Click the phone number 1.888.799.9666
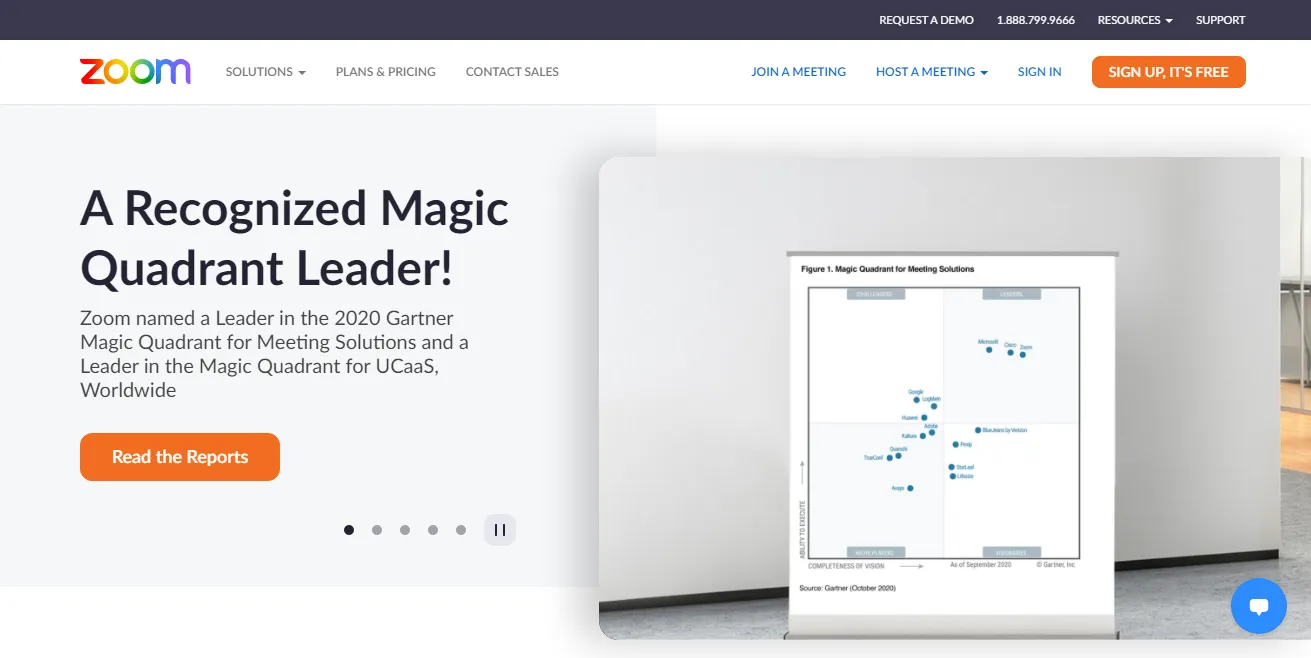The image size is (1311, 658). click(x=1036, y=20)
